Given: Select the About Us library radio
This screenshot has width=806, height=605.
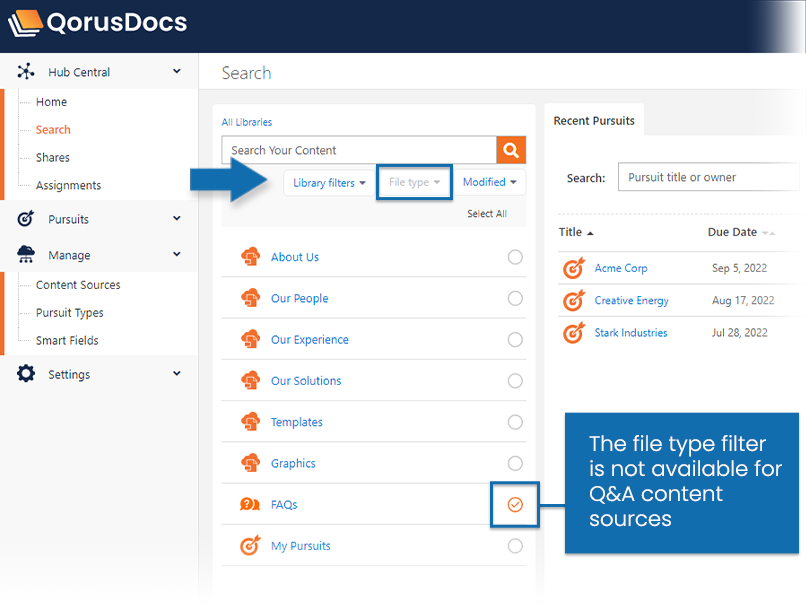Looking at the screenshot, I should (x=515, y=257).
